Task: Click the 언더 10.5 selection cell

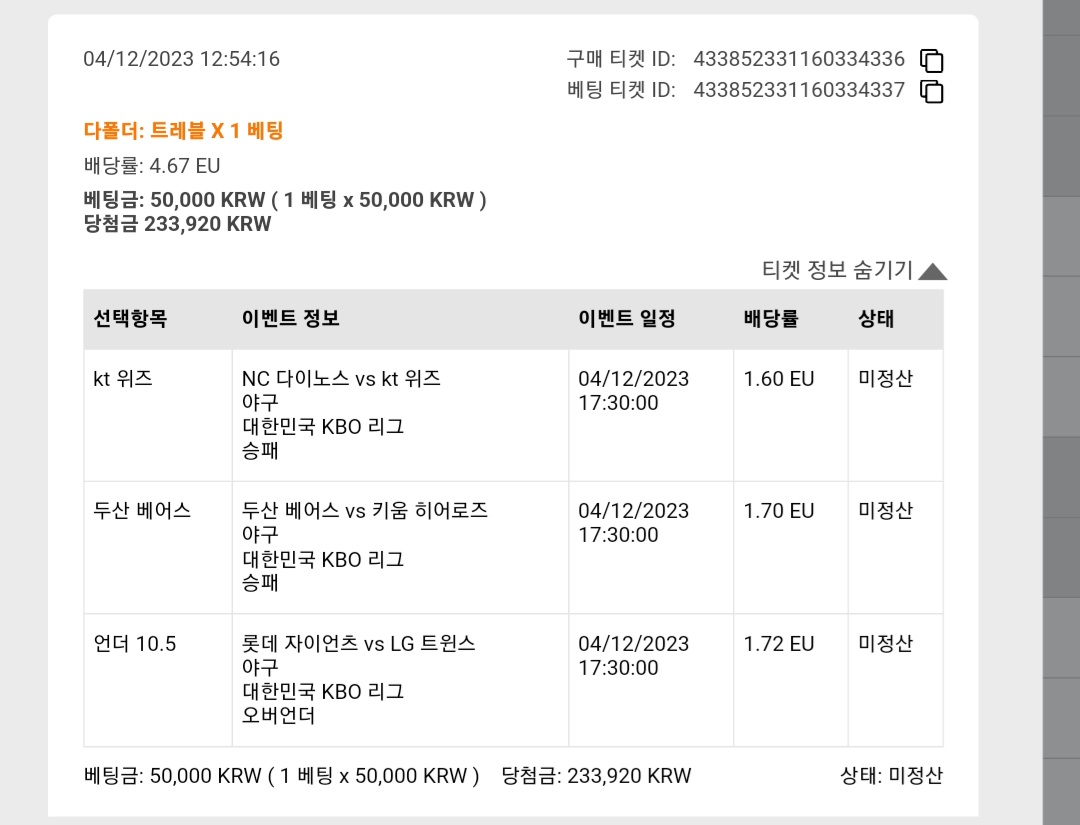Action: (158, 680)
